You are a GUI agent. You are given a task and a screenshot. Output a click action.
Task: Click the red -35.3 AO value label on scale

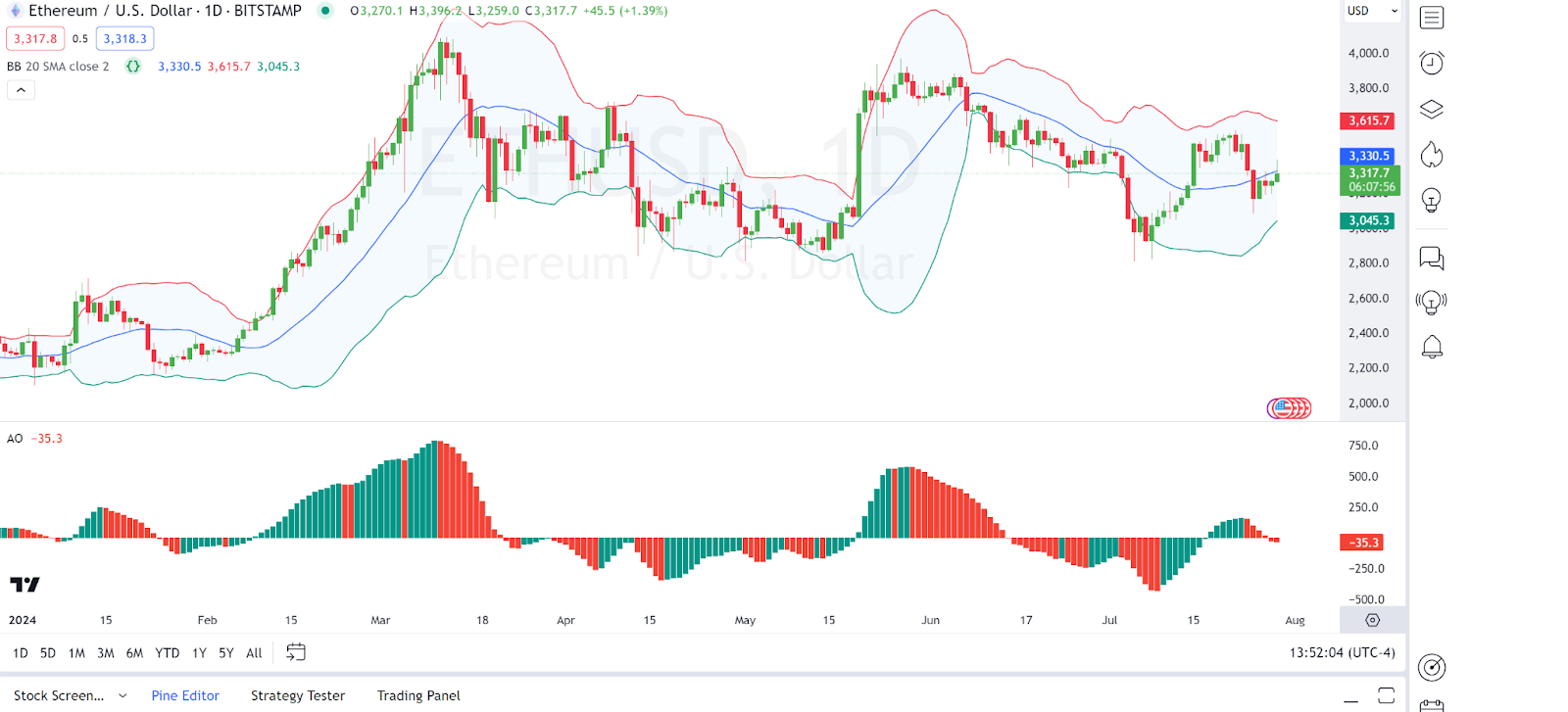(x=1362, y=542)
